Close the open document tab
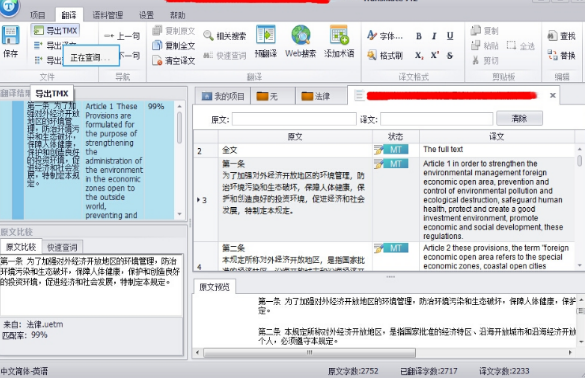Screen dimensions: 585x379 [x=553, y=95]
